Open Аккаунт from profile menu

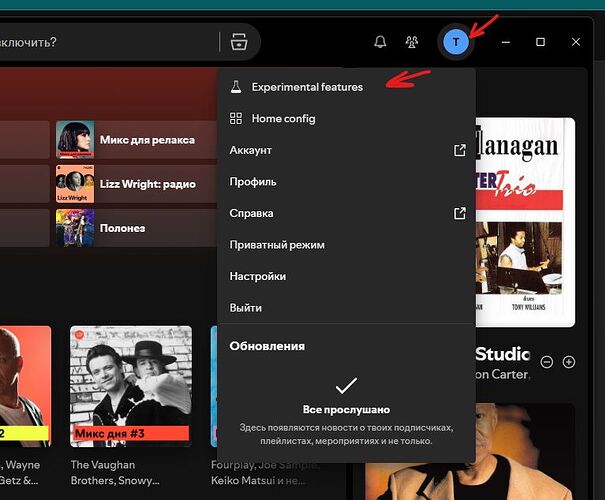(x=346, y=150)
